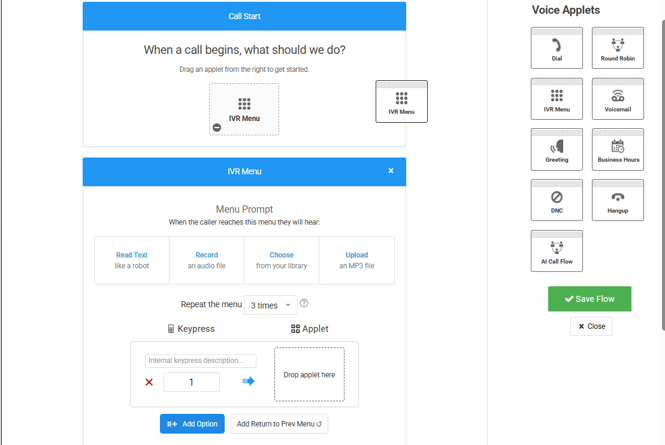The image size is (665, 445).
Task: Click help icon beside repeat dropdown
Action: pyautogui.click(x=304, y=303)
